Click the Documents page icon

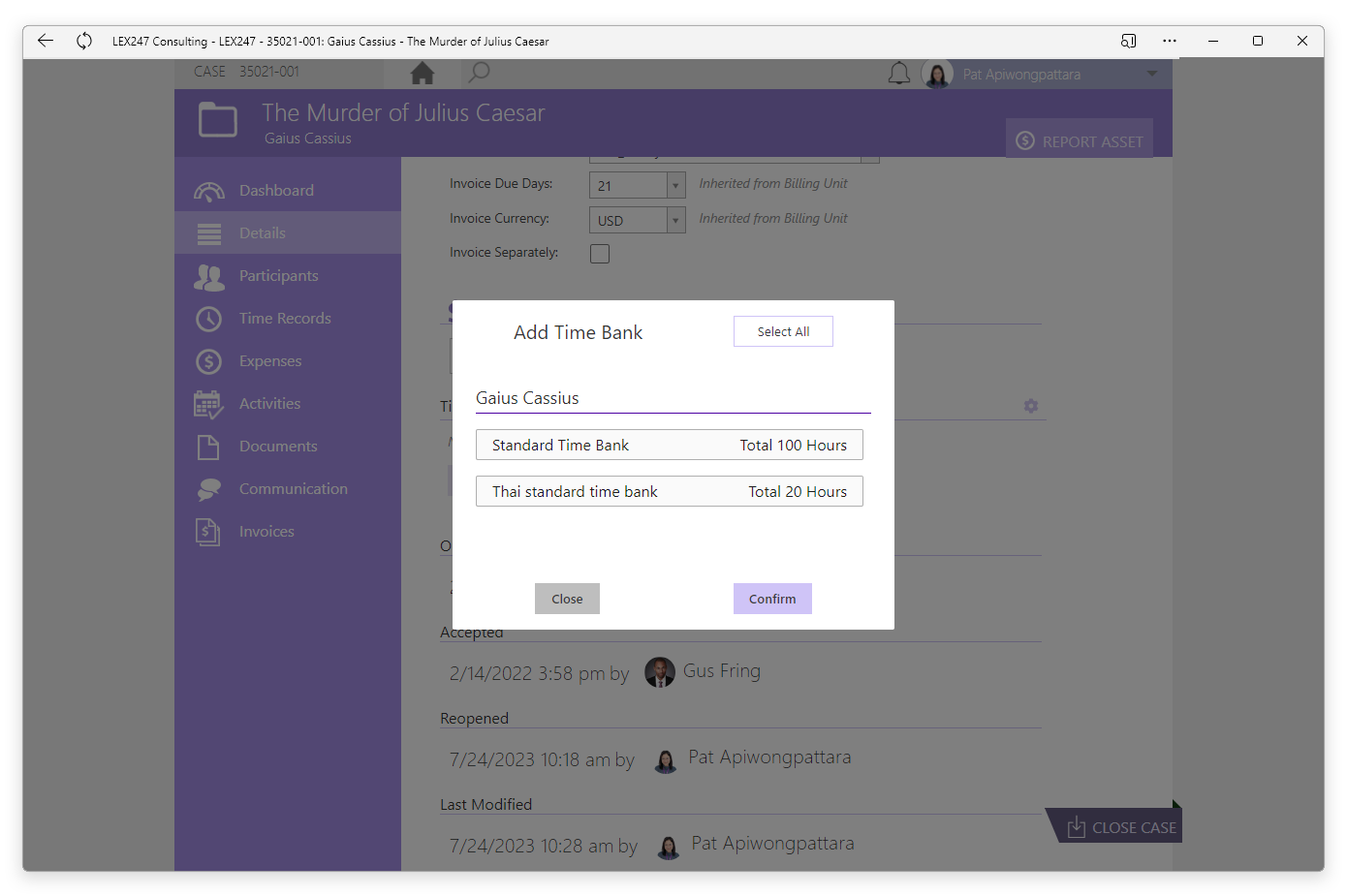[208, 447]
